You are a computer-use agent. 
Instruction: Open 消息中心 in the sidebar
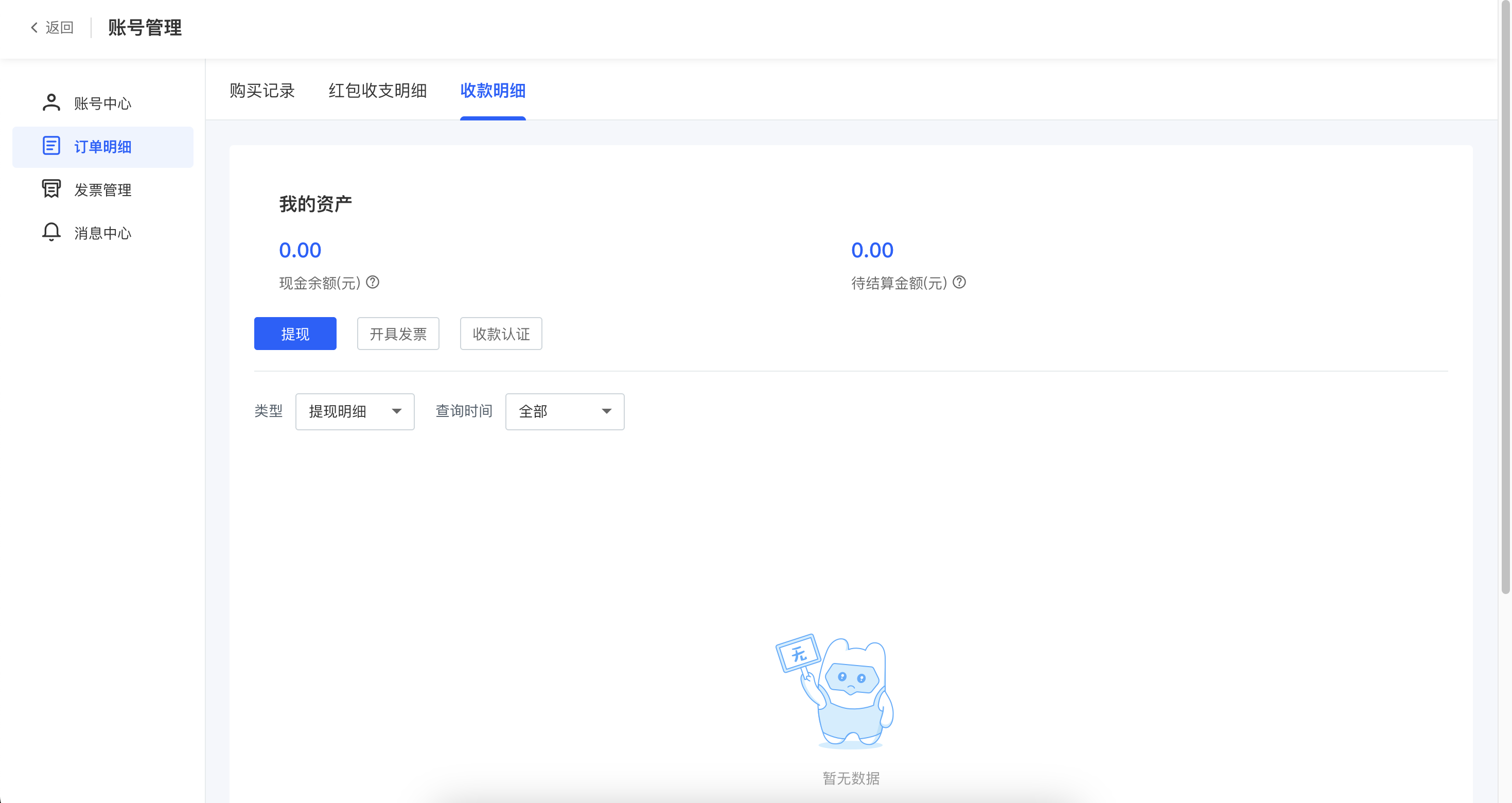coord(103,233)
